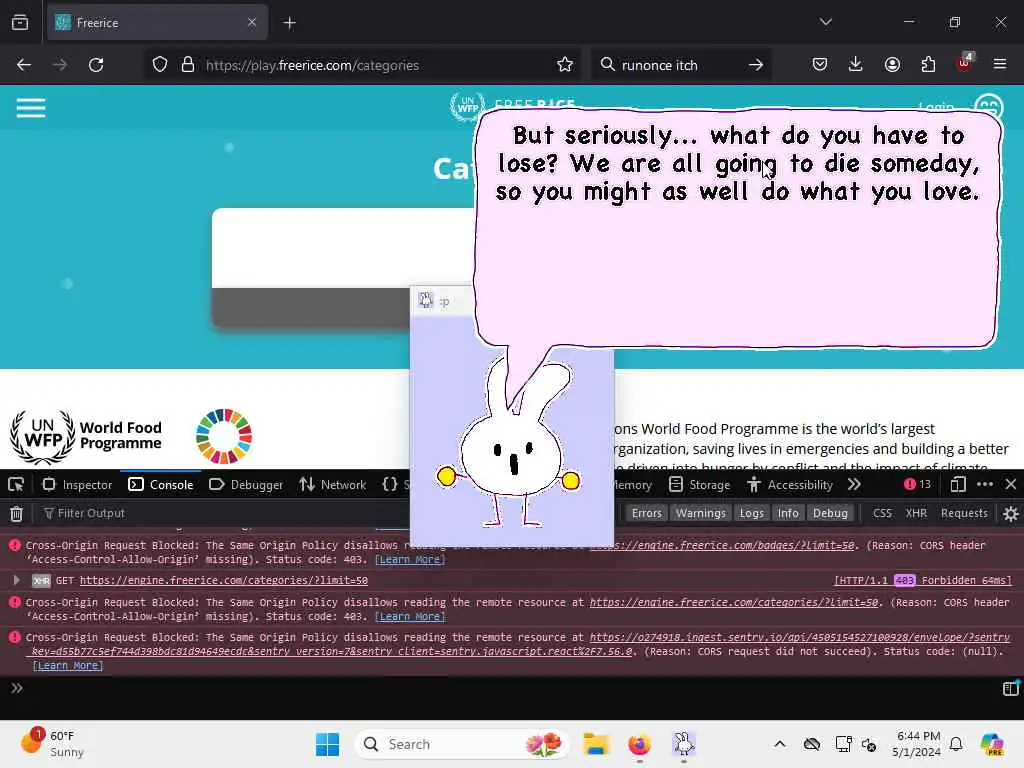List all tabs dropdown arrow
1024x768 pixels.
[826, 22]
